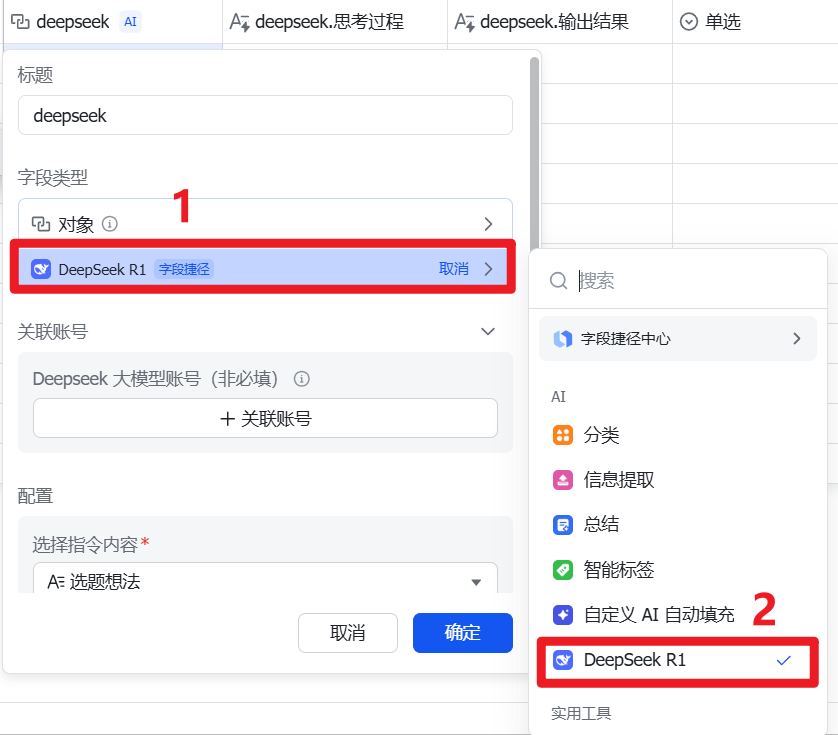This screenshot has height=735, width=838.
Task: Click the deepseek.思考过程 column header
Action: (335, 22)
